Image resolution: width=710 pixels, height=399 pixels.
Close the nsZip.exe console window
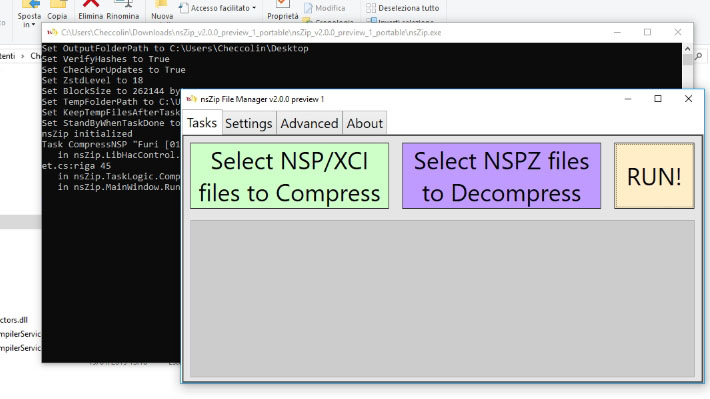(x=678, y=32)
